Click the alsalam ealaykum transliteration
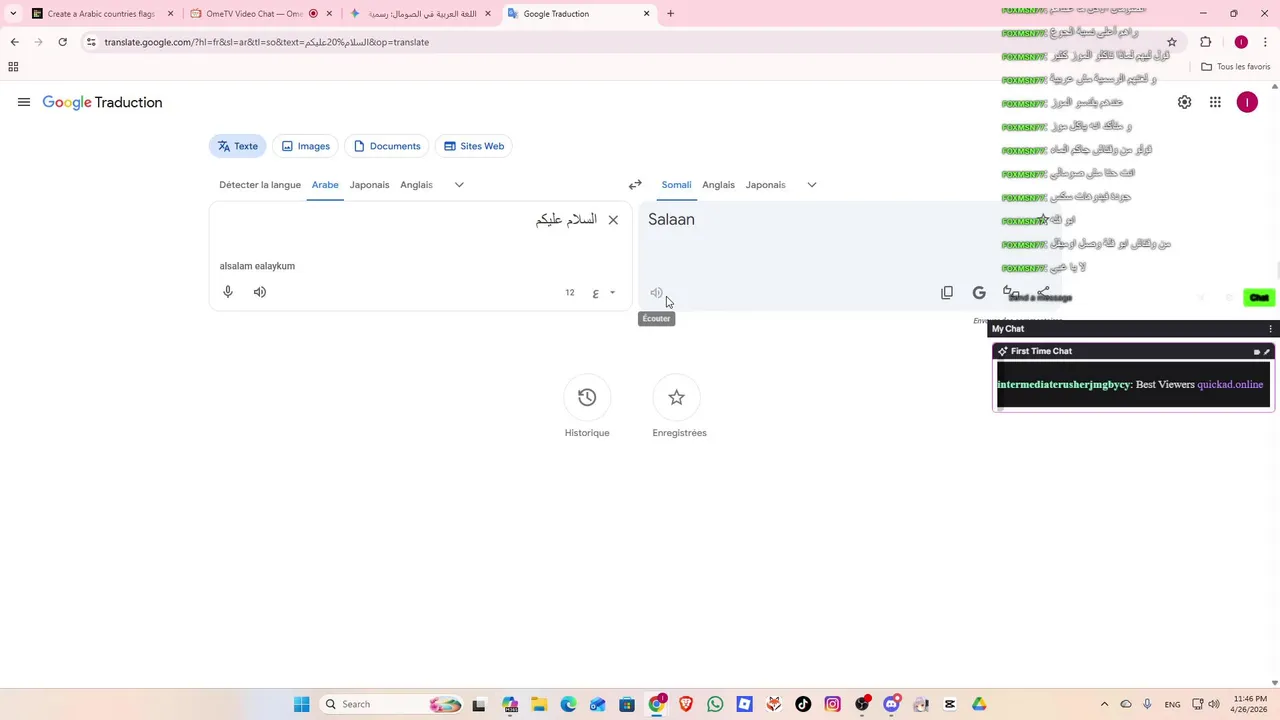The width and height of the screenshot is (1280, 720). (x=257, y=266)
